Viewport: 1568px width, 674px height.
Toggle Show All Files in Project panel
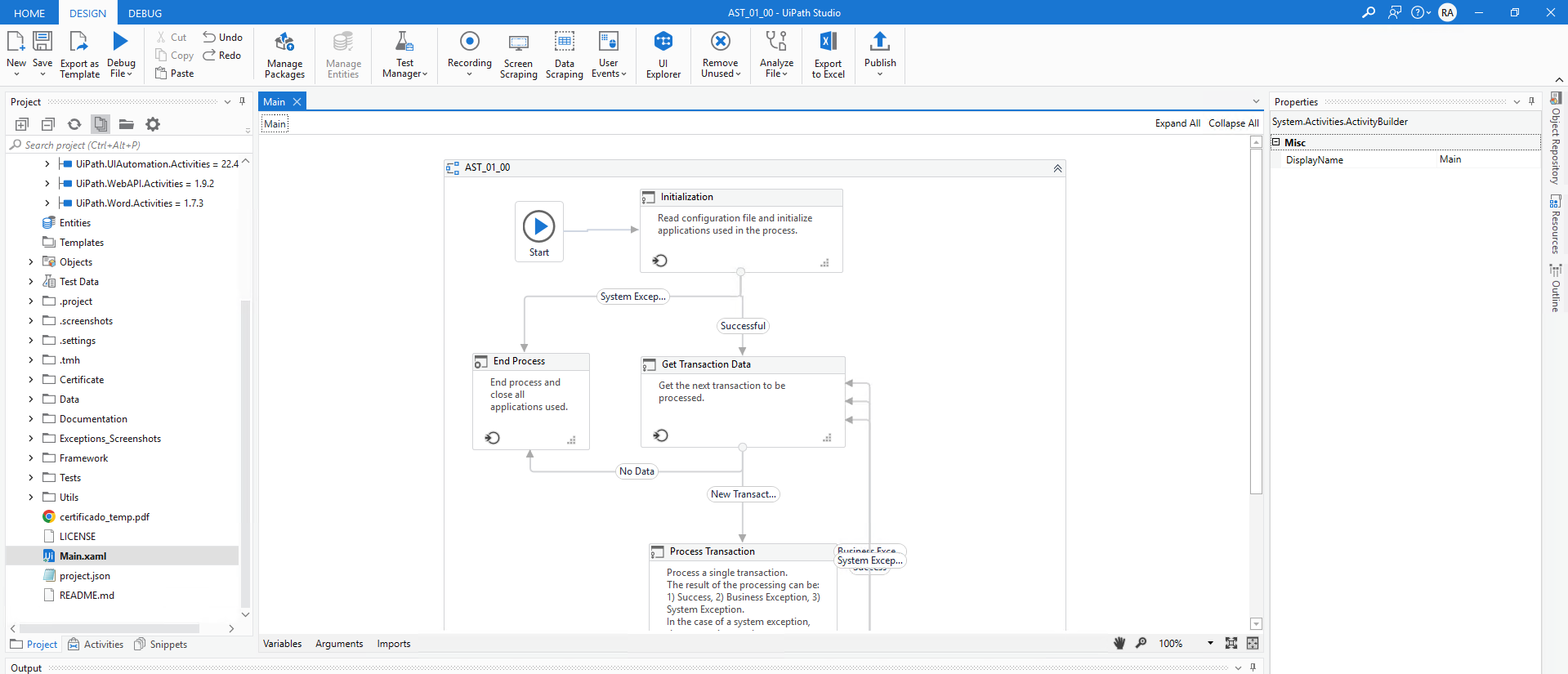pos(101,124)
